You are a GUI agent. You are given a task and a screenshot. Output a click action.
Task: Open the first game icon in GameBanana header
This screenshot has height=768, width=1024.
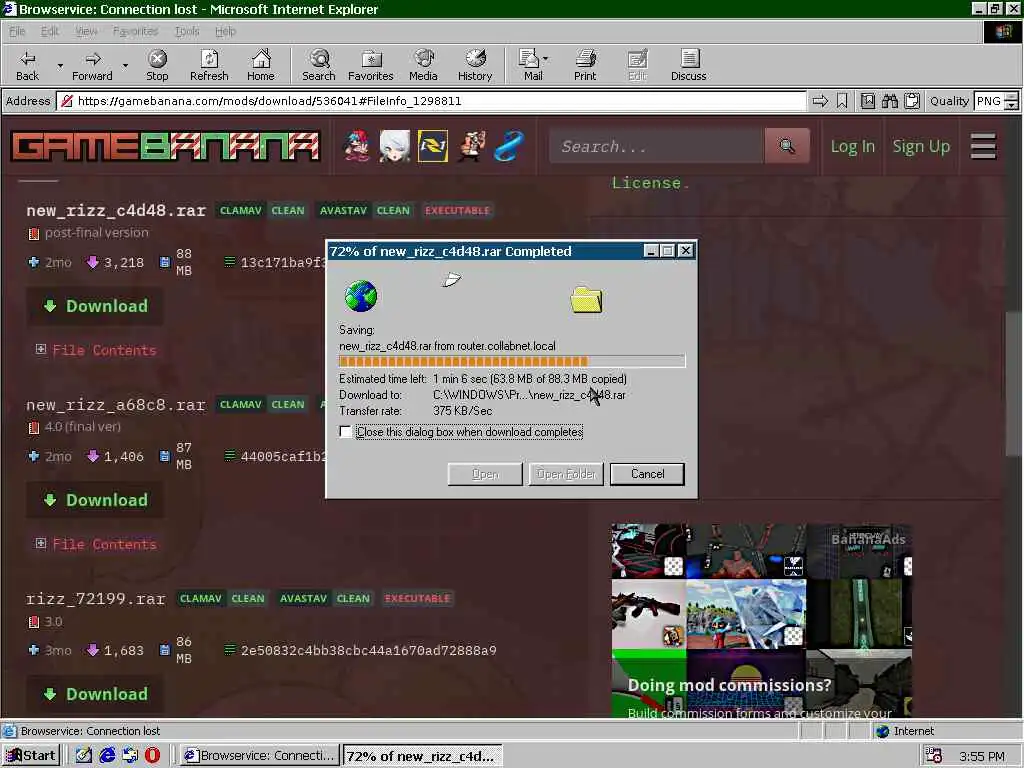(x=357, y=146)
